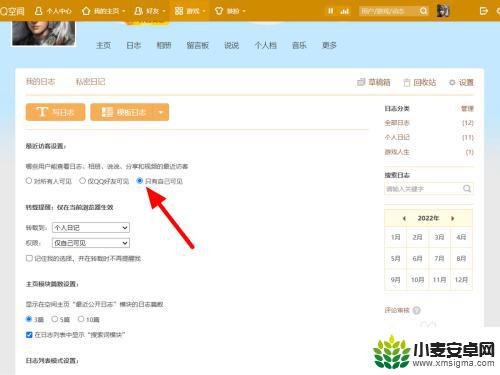Uncheck 在日志列表中显示搜索词模块 box
Screen dimensions: 500x375
tap(29, 335)
